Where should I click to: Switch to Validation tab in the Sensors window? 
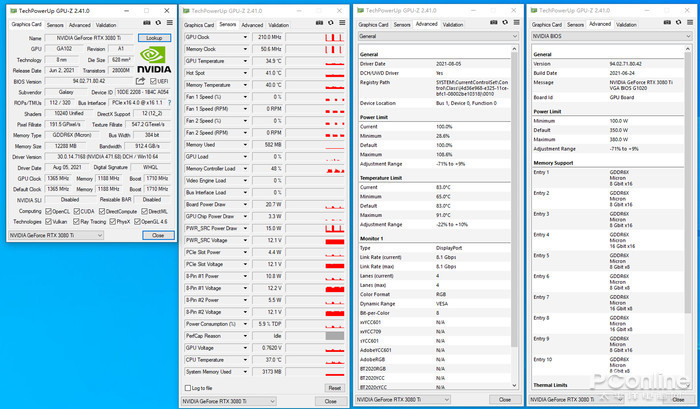[x=279, y=25]
